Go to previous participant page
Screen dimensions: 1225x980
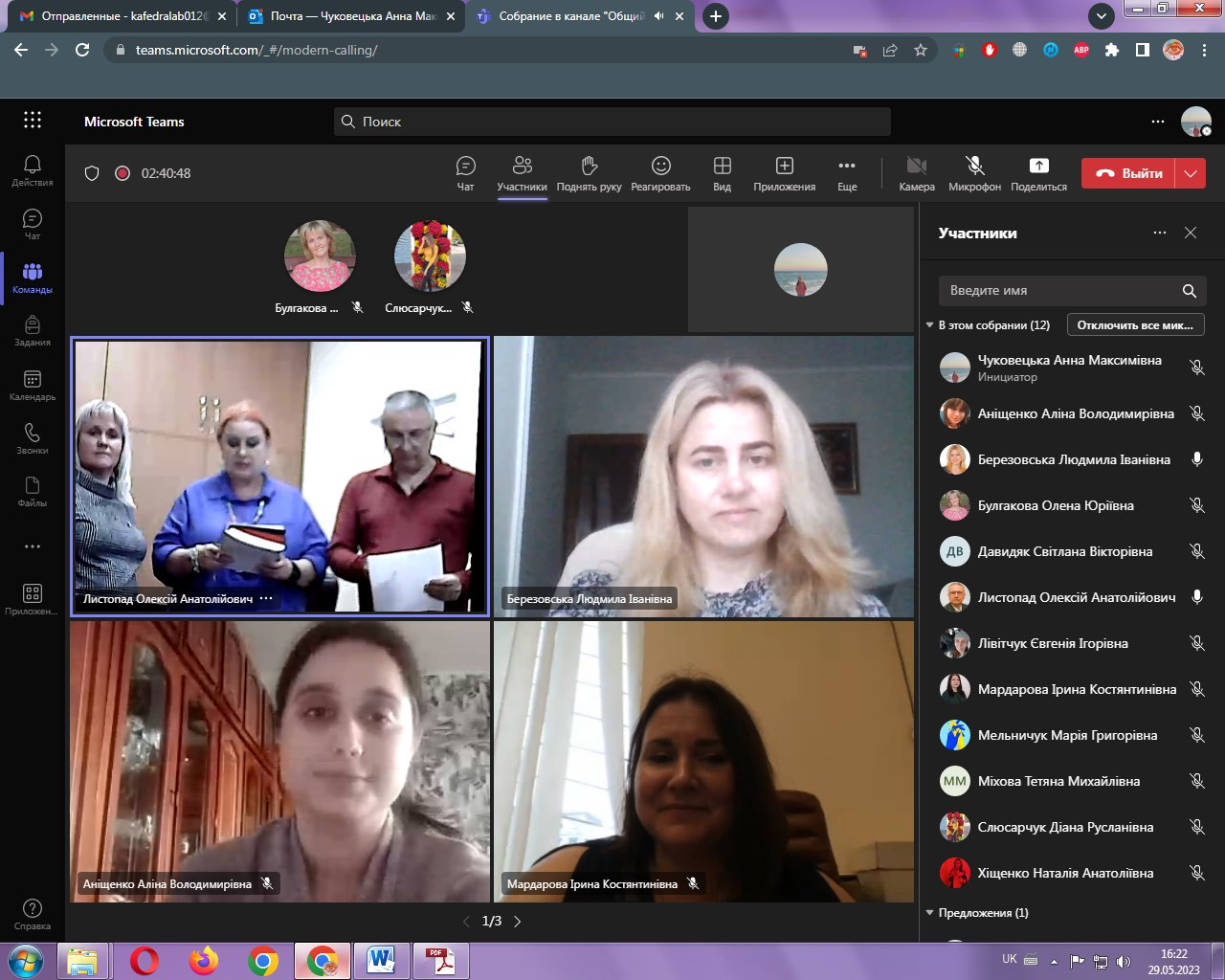pos(466,922)
